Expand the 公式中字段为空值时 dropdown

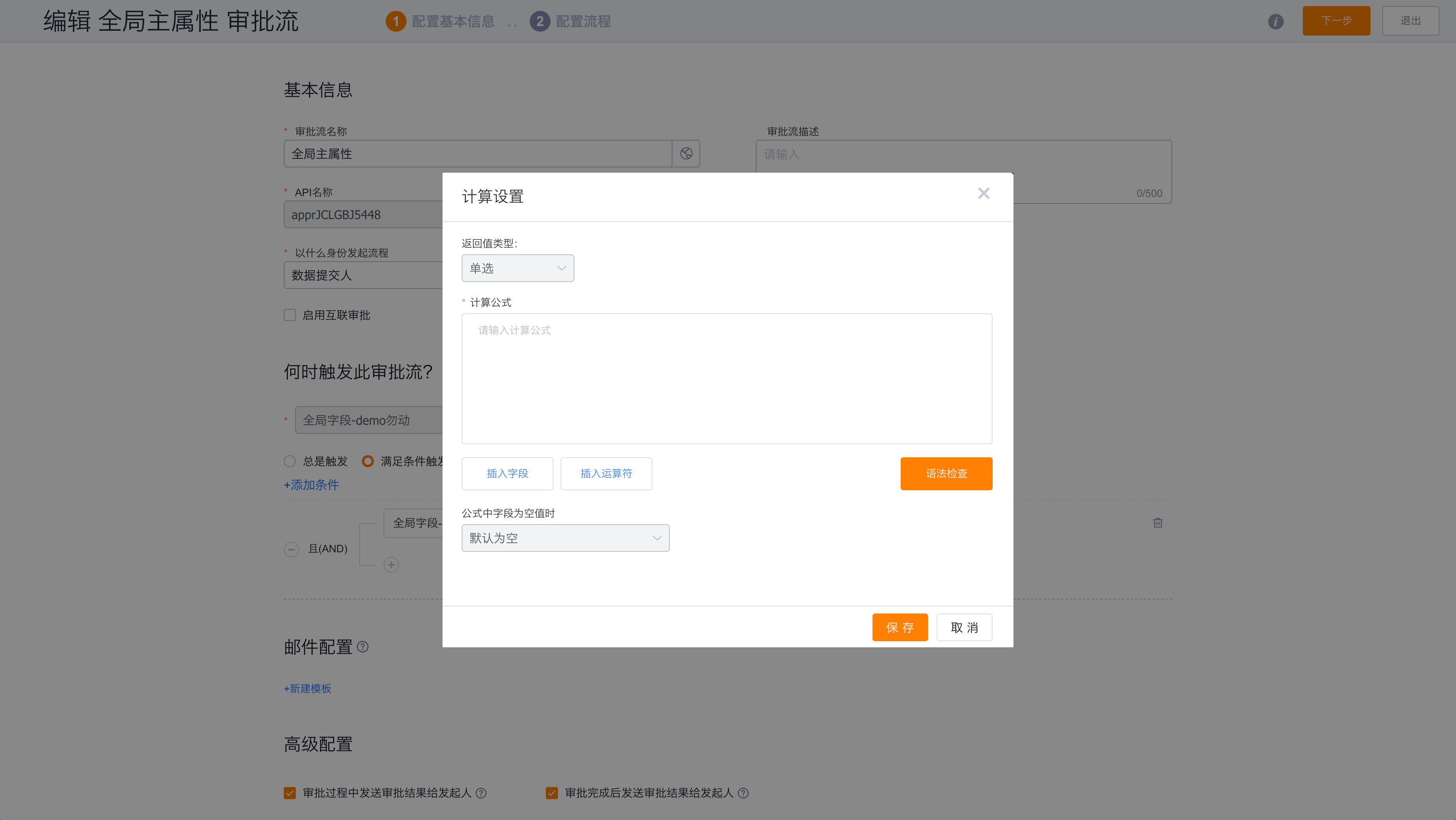(x=565, y=538)
